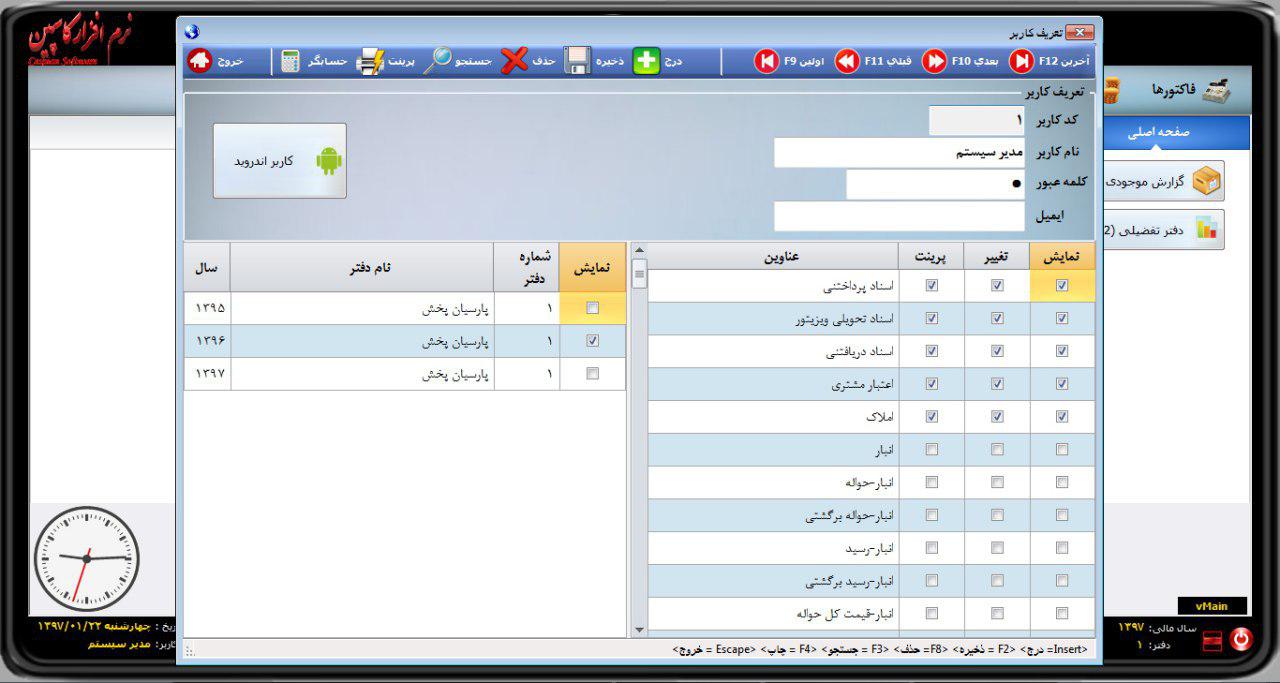Check تغییر checkbox for انبار row
This screenshot has height=683, width=1280.
click(x=997, y=450)
